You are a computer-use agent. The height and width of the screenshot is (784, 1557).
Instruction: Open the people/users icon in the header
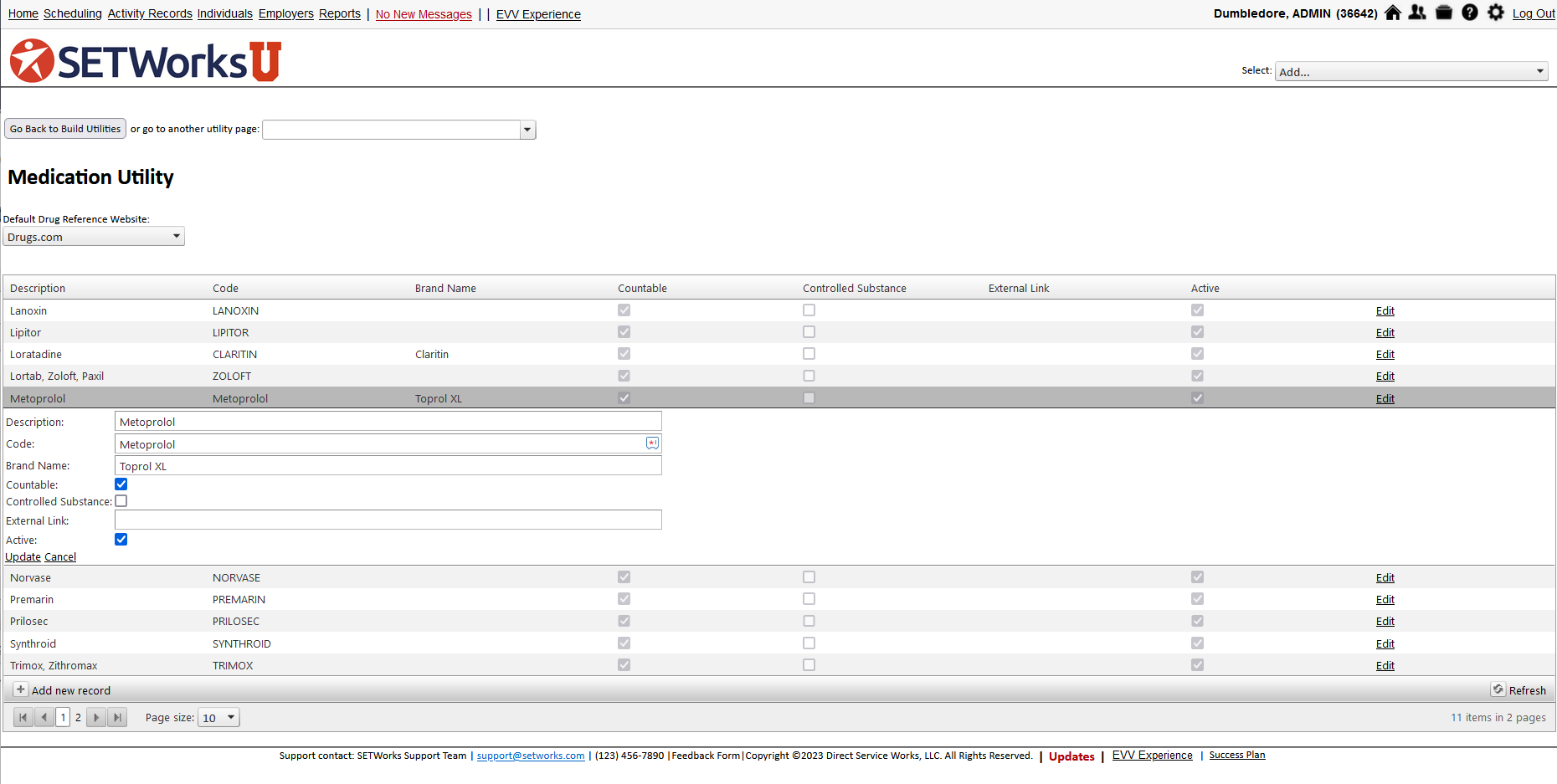click(x=1417, y=13)
